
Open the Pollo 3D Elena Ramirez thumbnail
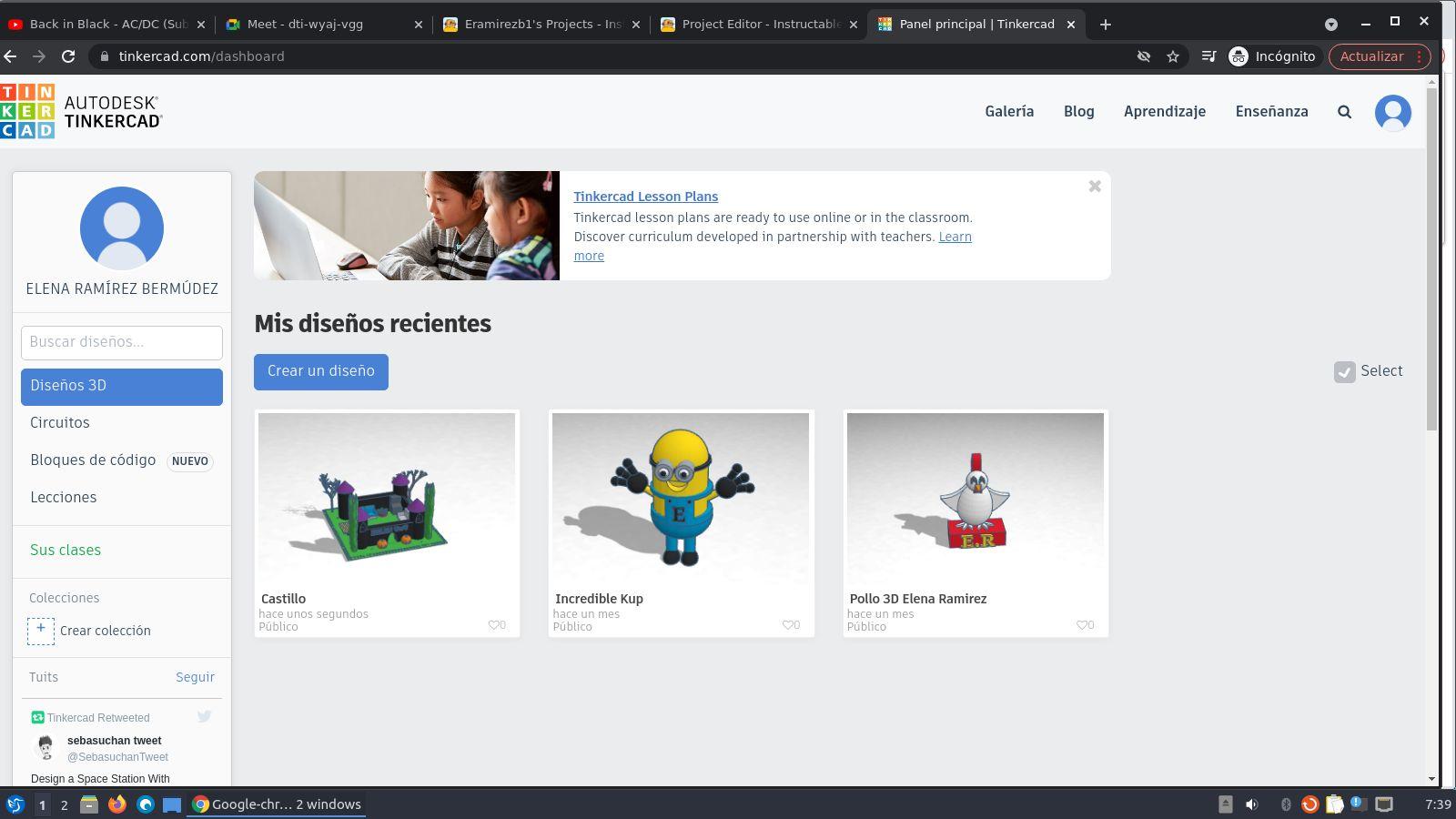coord(976,497)
